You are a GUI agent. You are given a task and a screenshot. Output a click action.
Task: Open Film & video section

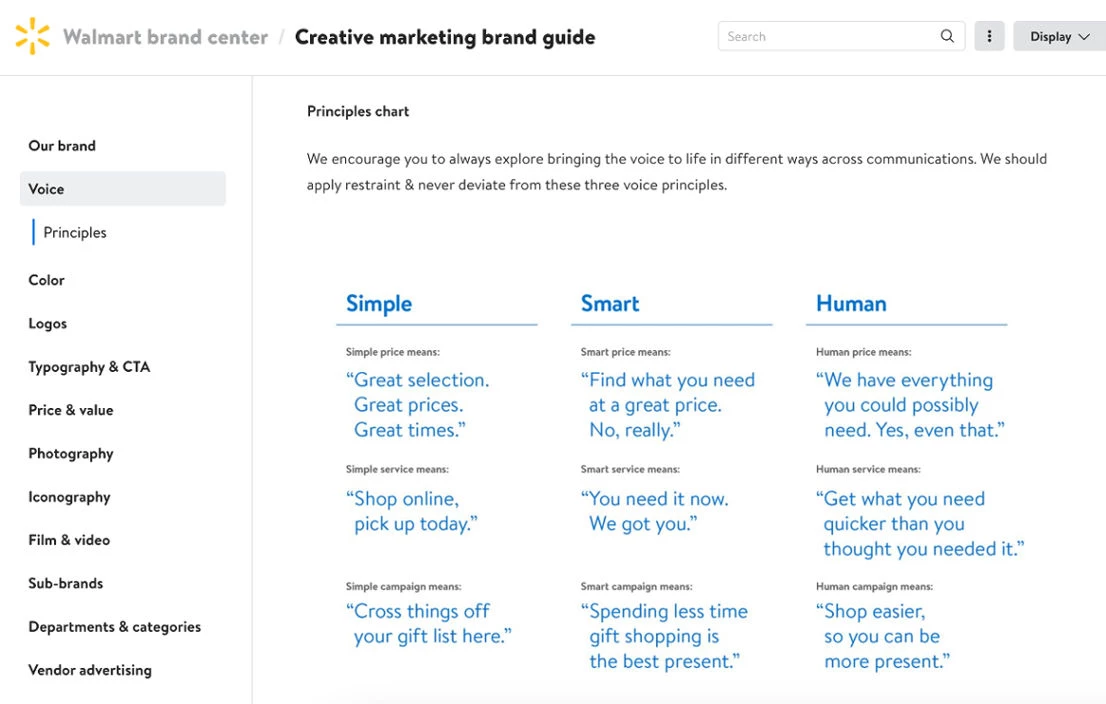click(x=69, y=540)
